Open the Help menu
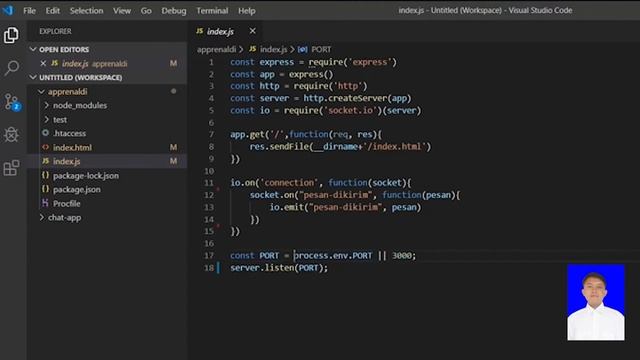Screen dimensions: 640x360 pyautogui.click(x=247, y=11)
